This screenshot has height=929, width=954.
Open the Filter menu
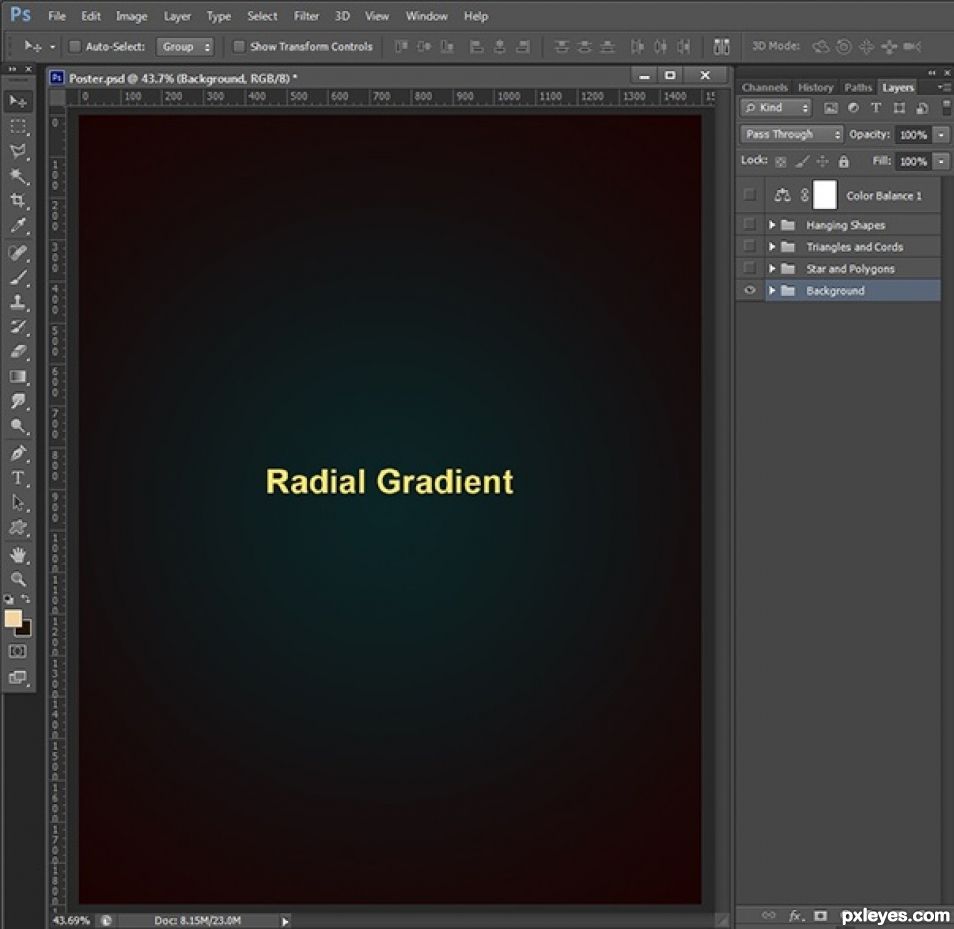tap(306, 16)
